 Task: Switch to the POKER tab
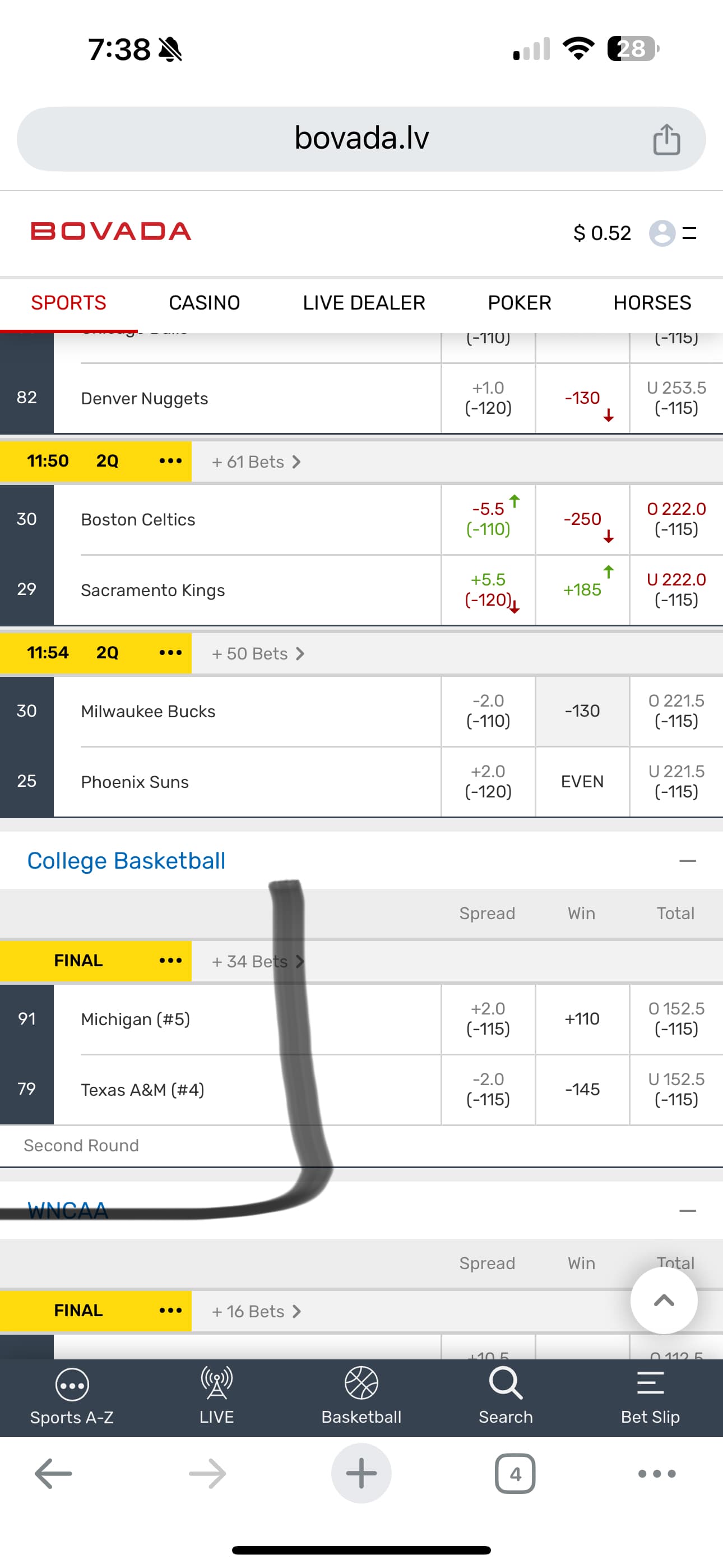point(519,302)
